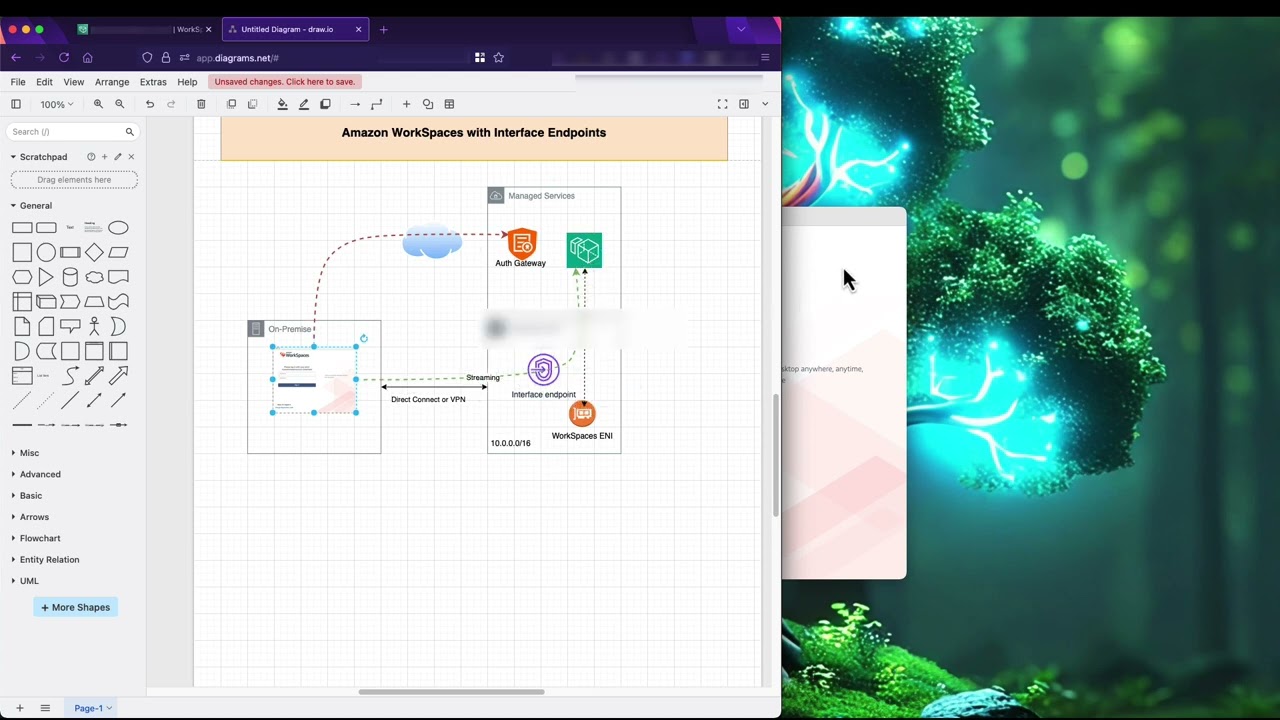This screenshot has height=720, width=1280.
Task: Delete selection with the trash icon
Action: pos(201,104)
